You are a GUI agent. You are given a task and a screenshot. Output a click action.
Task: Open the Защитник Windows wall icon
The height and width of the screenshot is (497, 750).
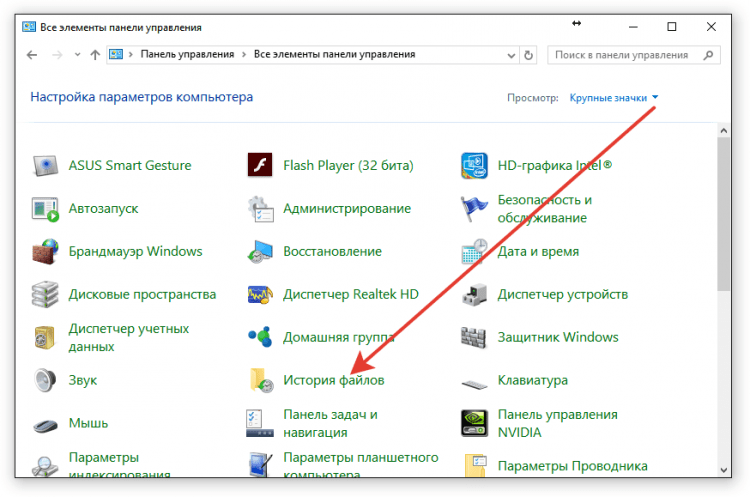tap(473, 338)
